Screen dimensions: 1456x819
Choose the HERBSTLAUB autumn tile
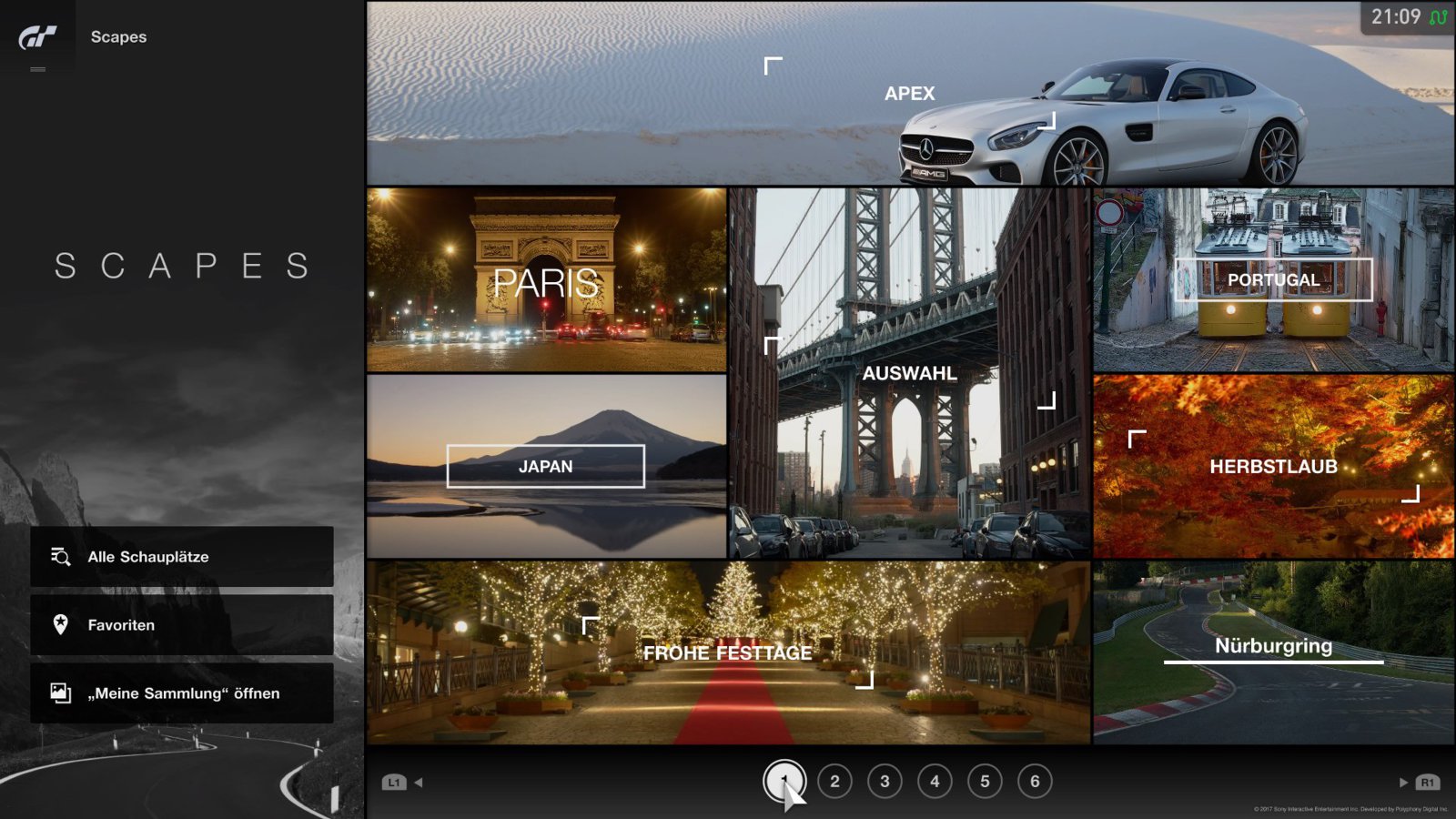pyautogui.click(x=1274, y=466)
